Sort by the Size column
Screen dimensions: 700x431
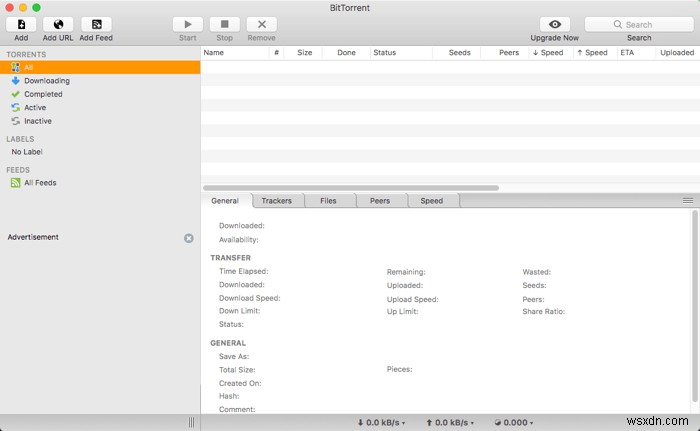pyautogui.click(x=304, y=53)
